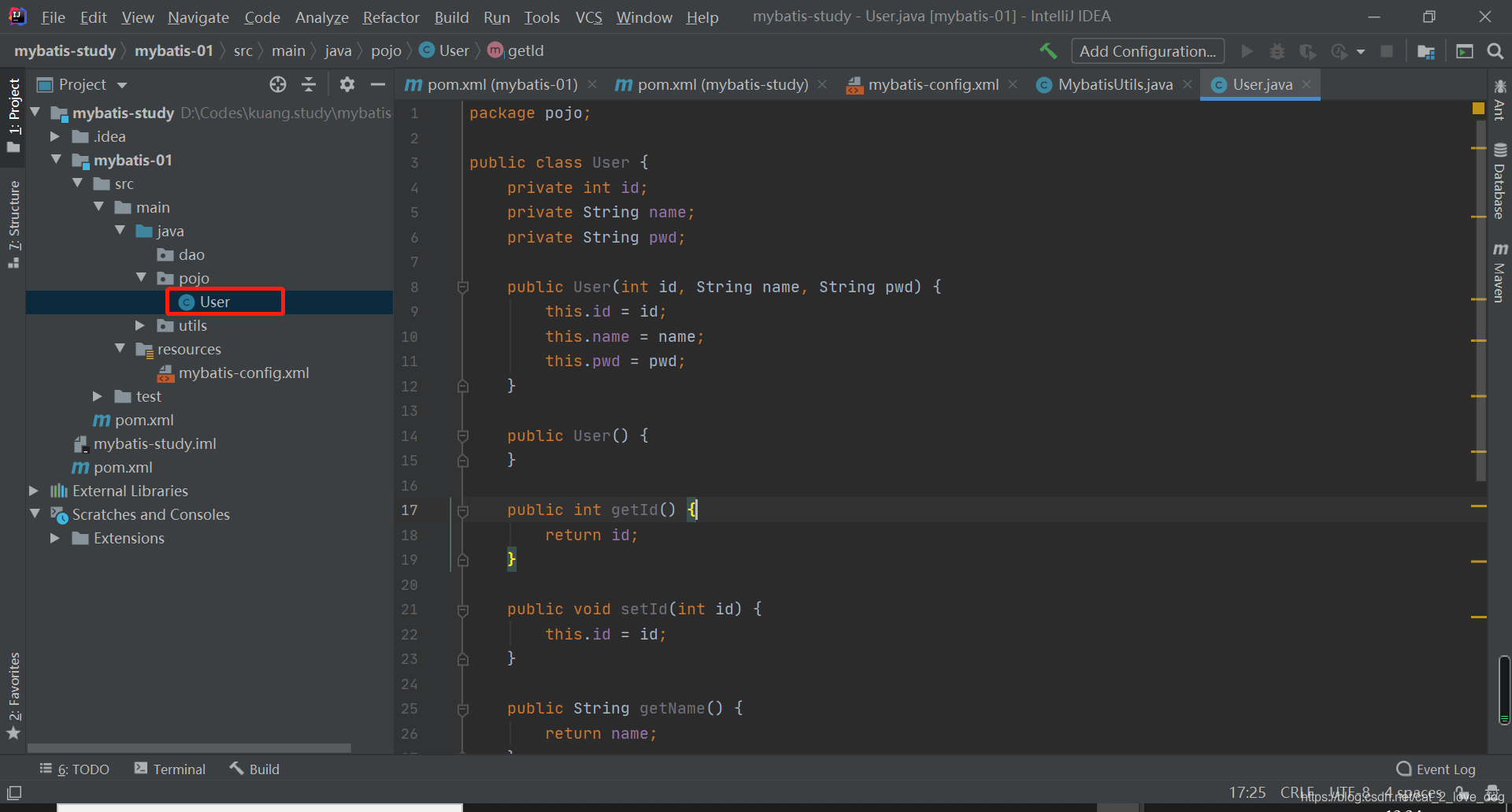Open the Analyze menu

(321, 17)
